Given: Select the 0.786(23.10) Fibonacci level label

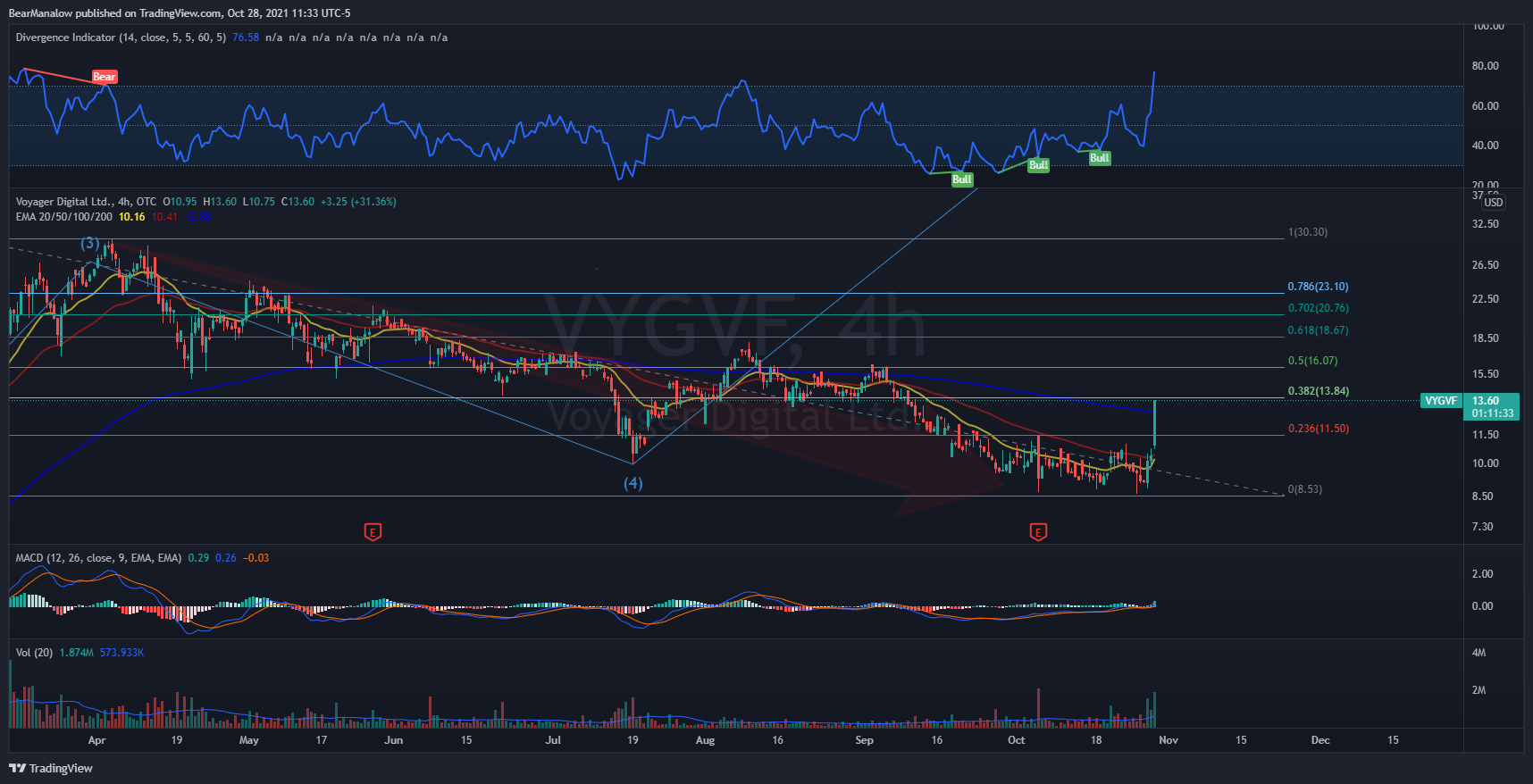Looking at the screenshot, I should [x=1318, y=287].
